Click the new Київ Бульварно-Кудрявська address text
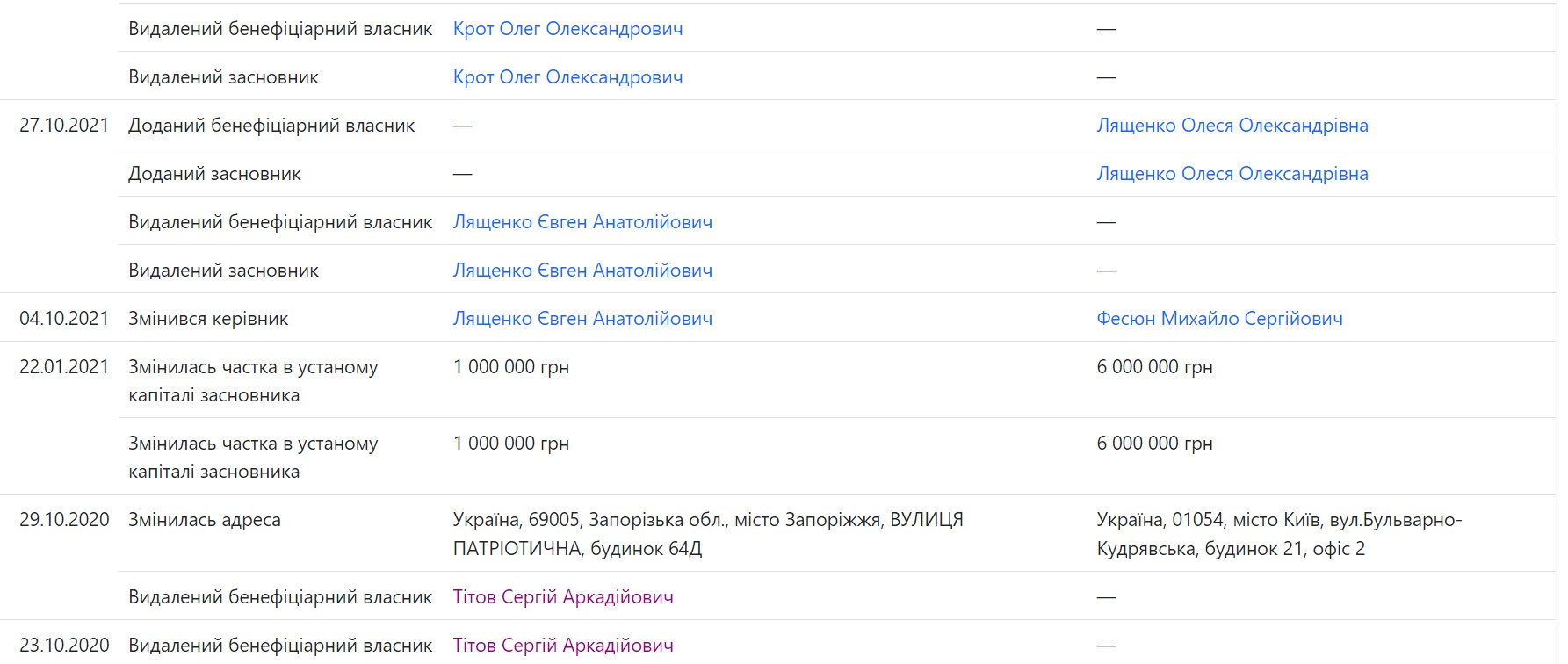This screenshot has height=664, width=1568. [1278, 534]
